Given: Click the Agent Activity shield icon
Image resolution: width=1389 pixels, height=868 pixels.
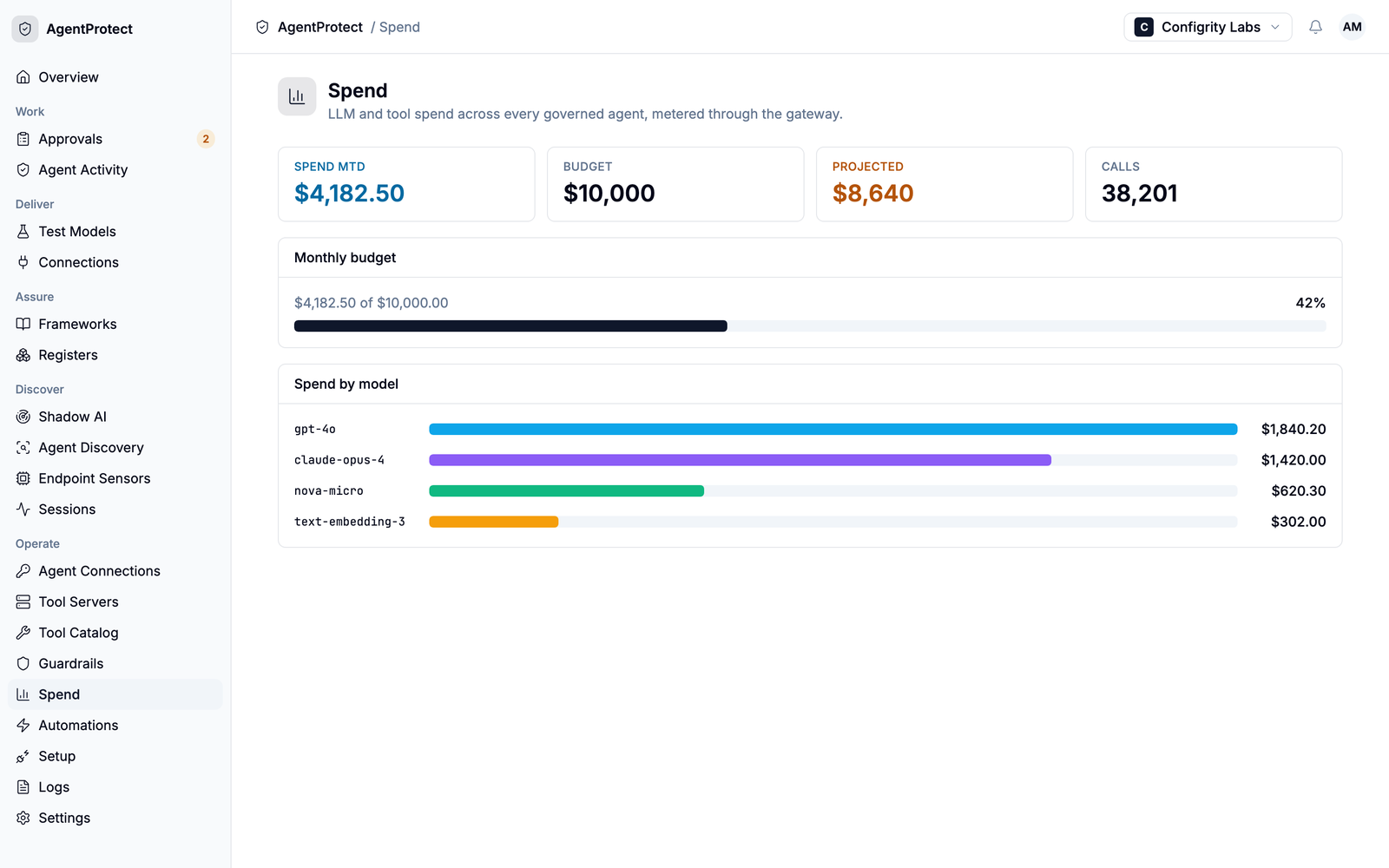Looking at the screenshot, I should click(x=23, y=170).
